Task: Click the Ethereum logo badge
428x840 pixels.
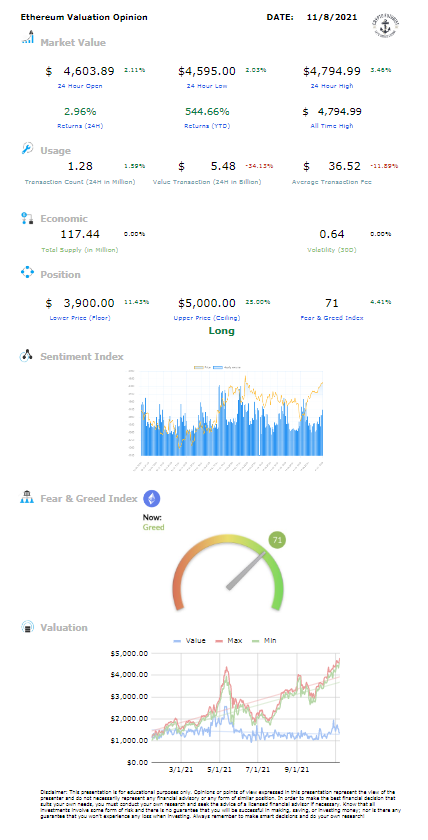Action: 152,499
